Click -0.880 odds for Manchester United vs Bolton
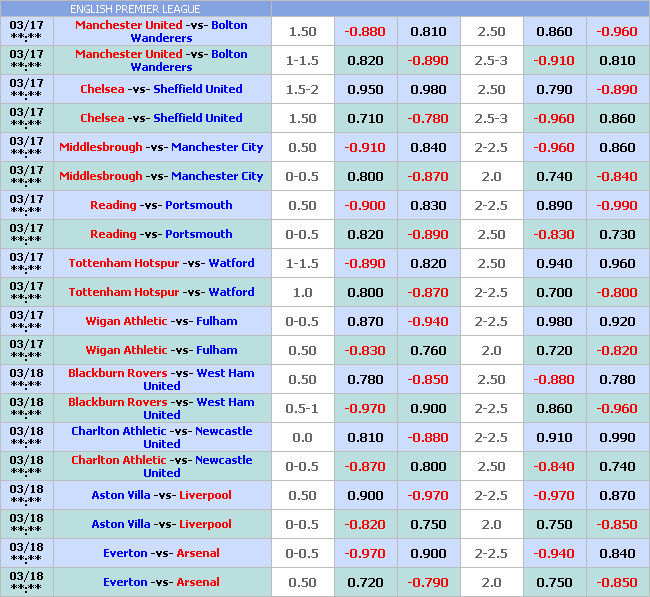The height and width of the screenshot is (597, 650). click(365, 31)
